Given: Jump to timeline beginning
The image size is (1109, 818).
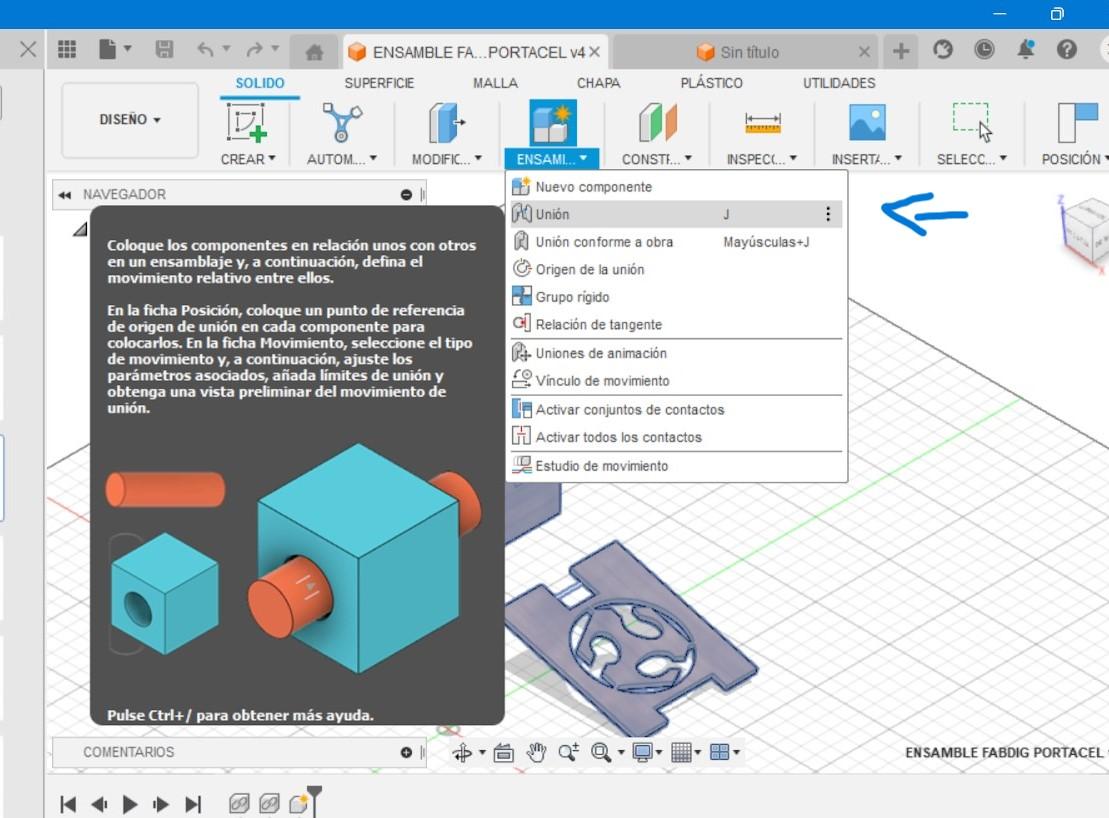Looking at the screenshot, I should click(68, 805).
